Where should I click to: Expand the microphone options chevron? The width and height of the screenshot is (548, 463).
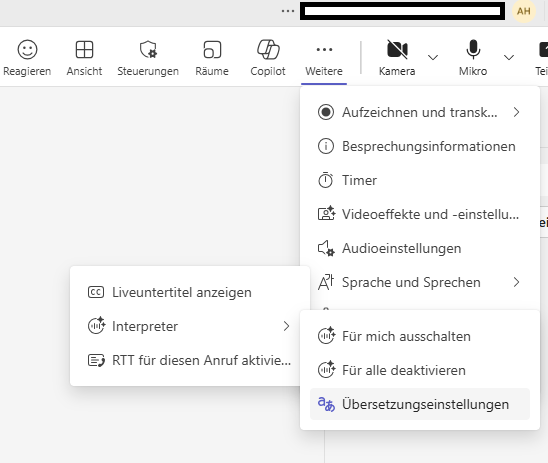click(509, 57)
